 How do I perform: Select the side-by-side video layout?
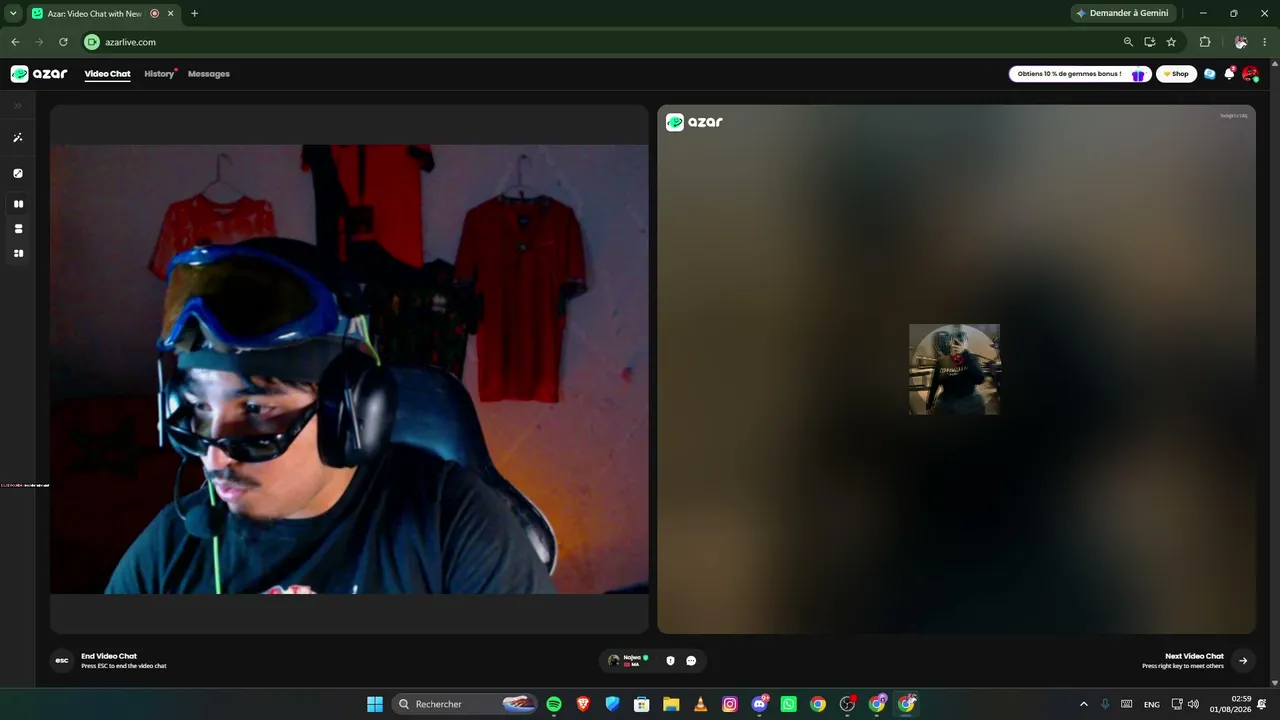[x=18, y=204]
